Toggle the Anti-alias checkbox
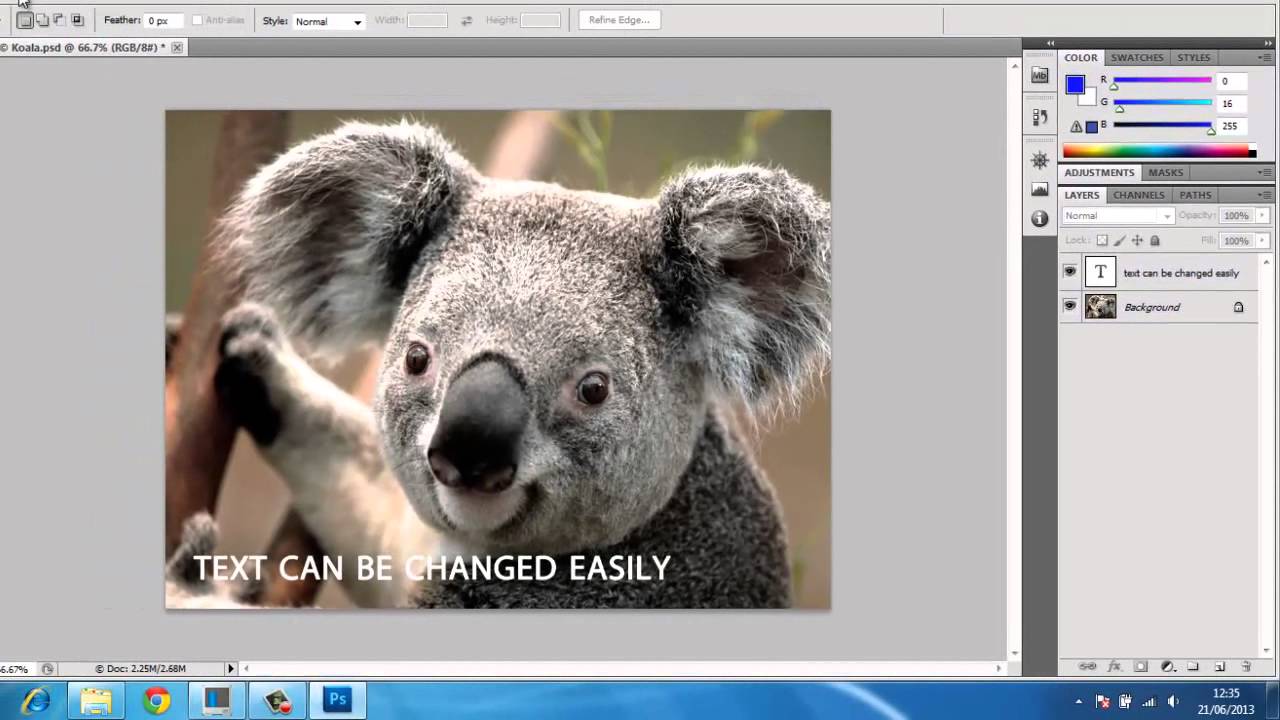1280x720 pixels. 197,20
